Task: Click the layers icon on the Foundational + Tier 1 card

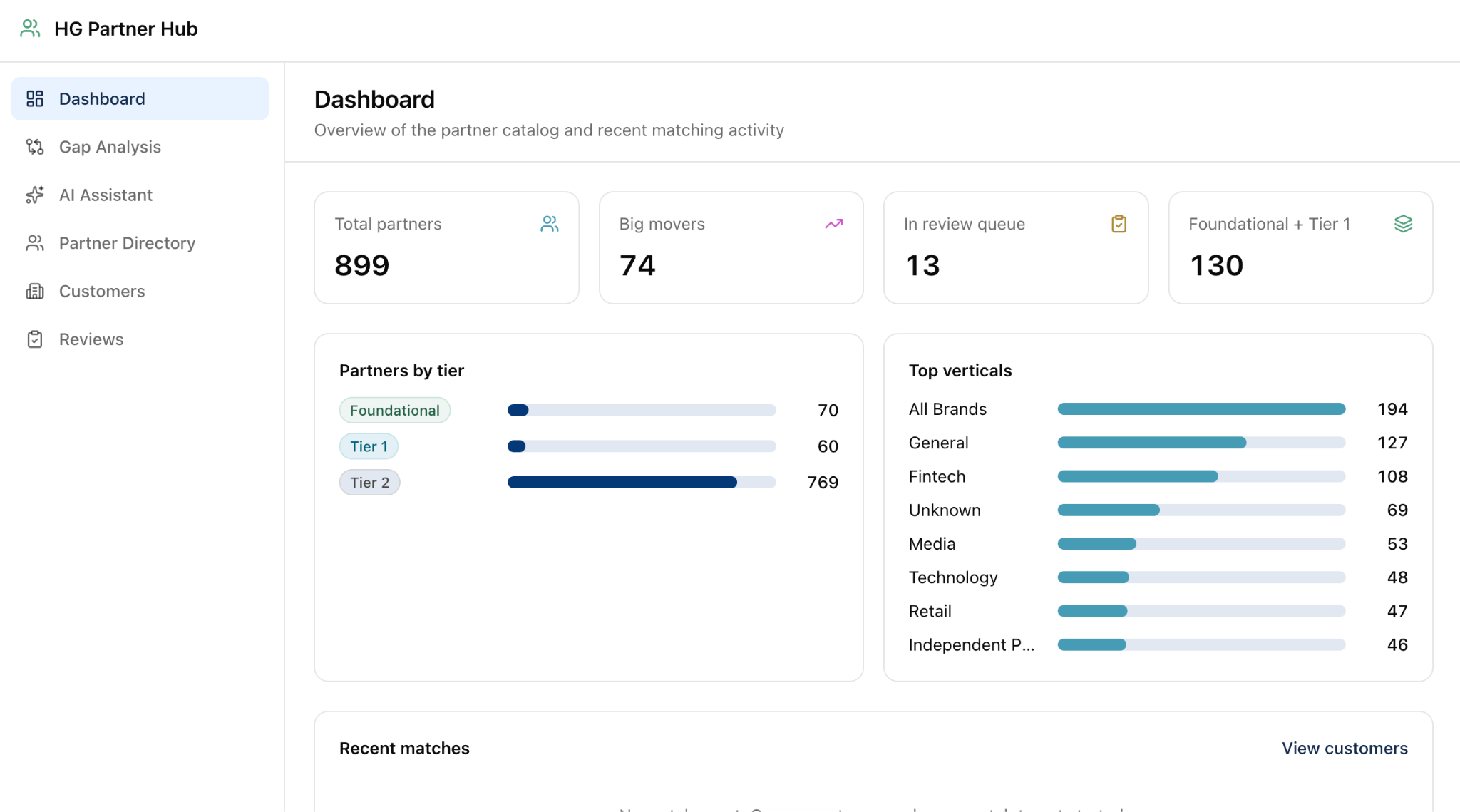Action: (x=1403, y=224)
